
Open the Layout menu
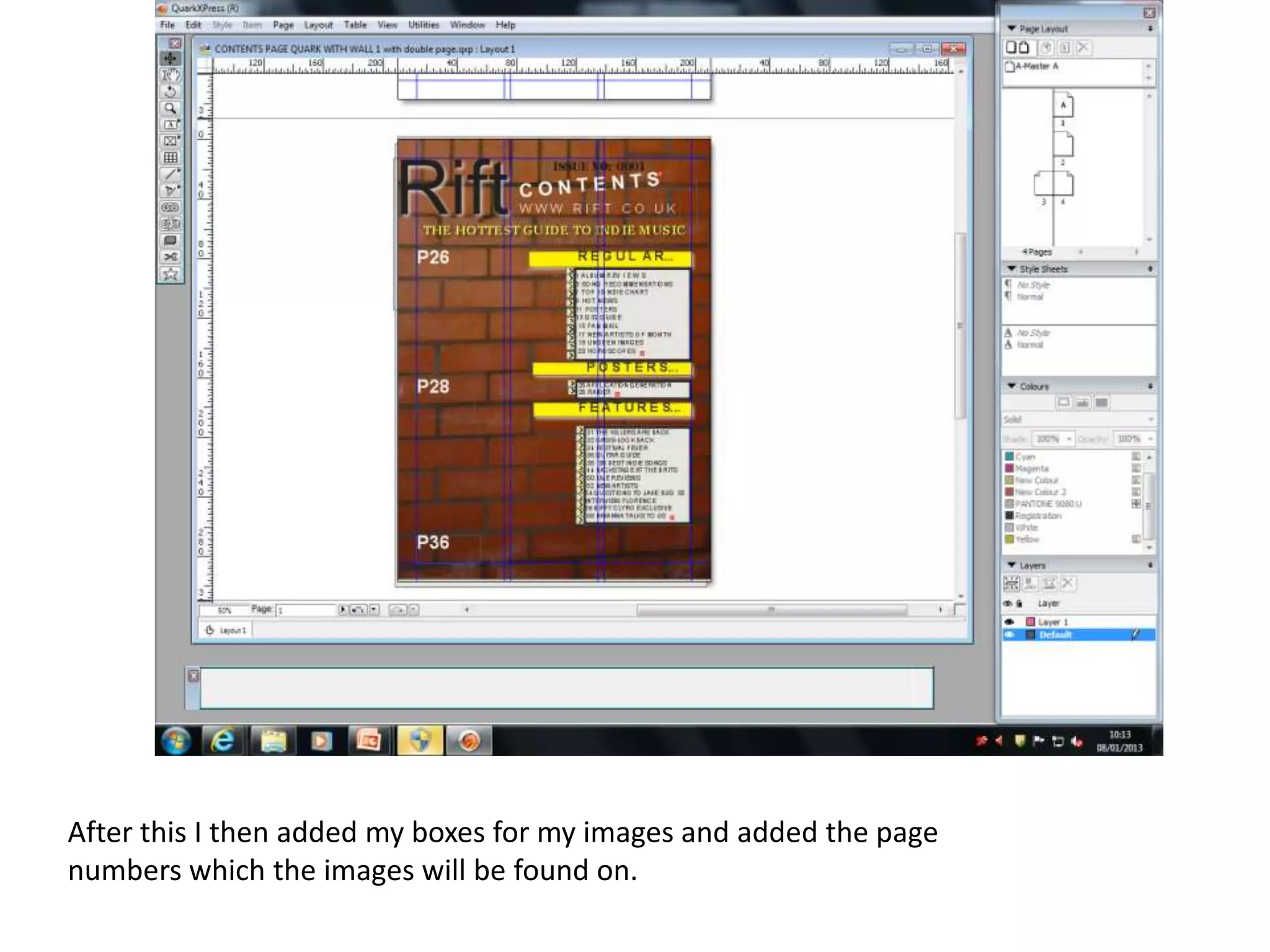tap(318, 25)
